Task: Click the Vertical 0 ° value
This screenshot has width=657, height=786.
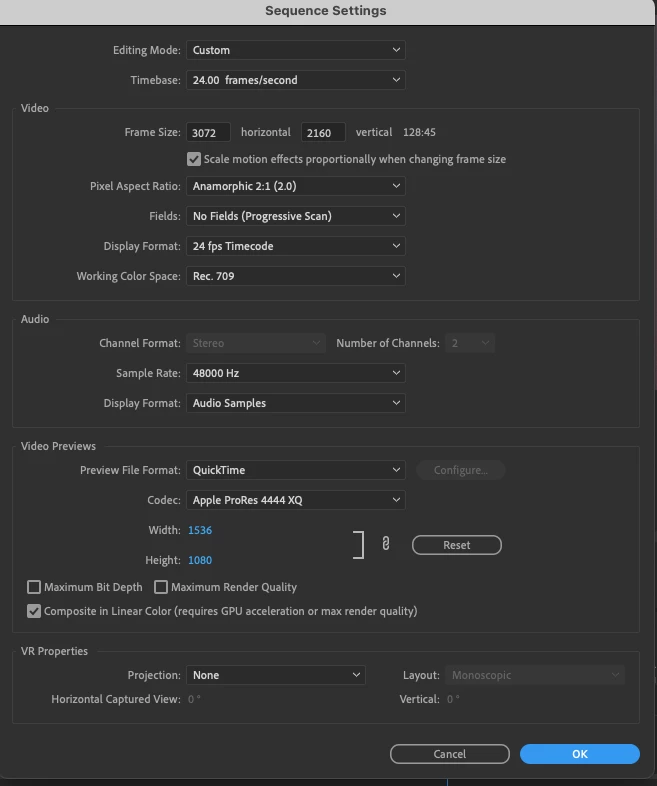Action: [x=453, y=699]
